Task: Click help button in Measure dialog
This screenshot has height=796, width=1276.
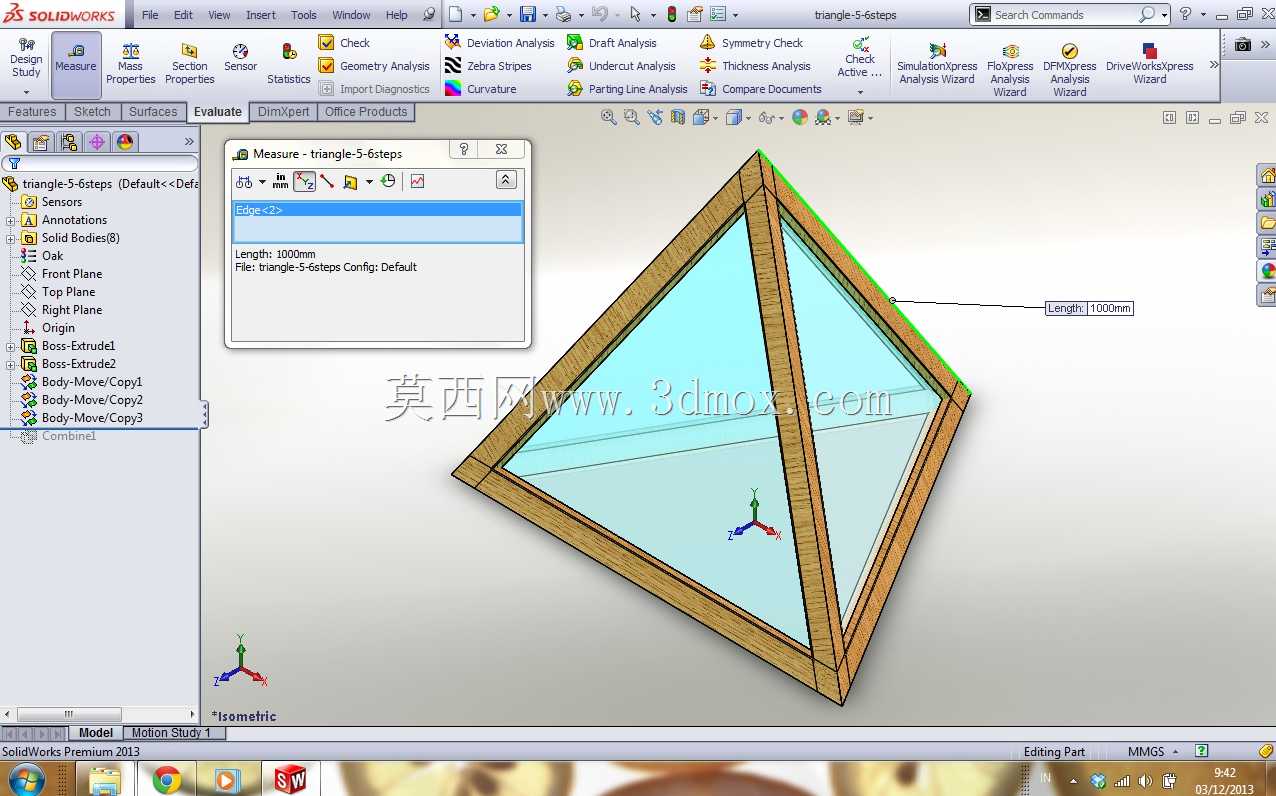Action: pos(464,150)
